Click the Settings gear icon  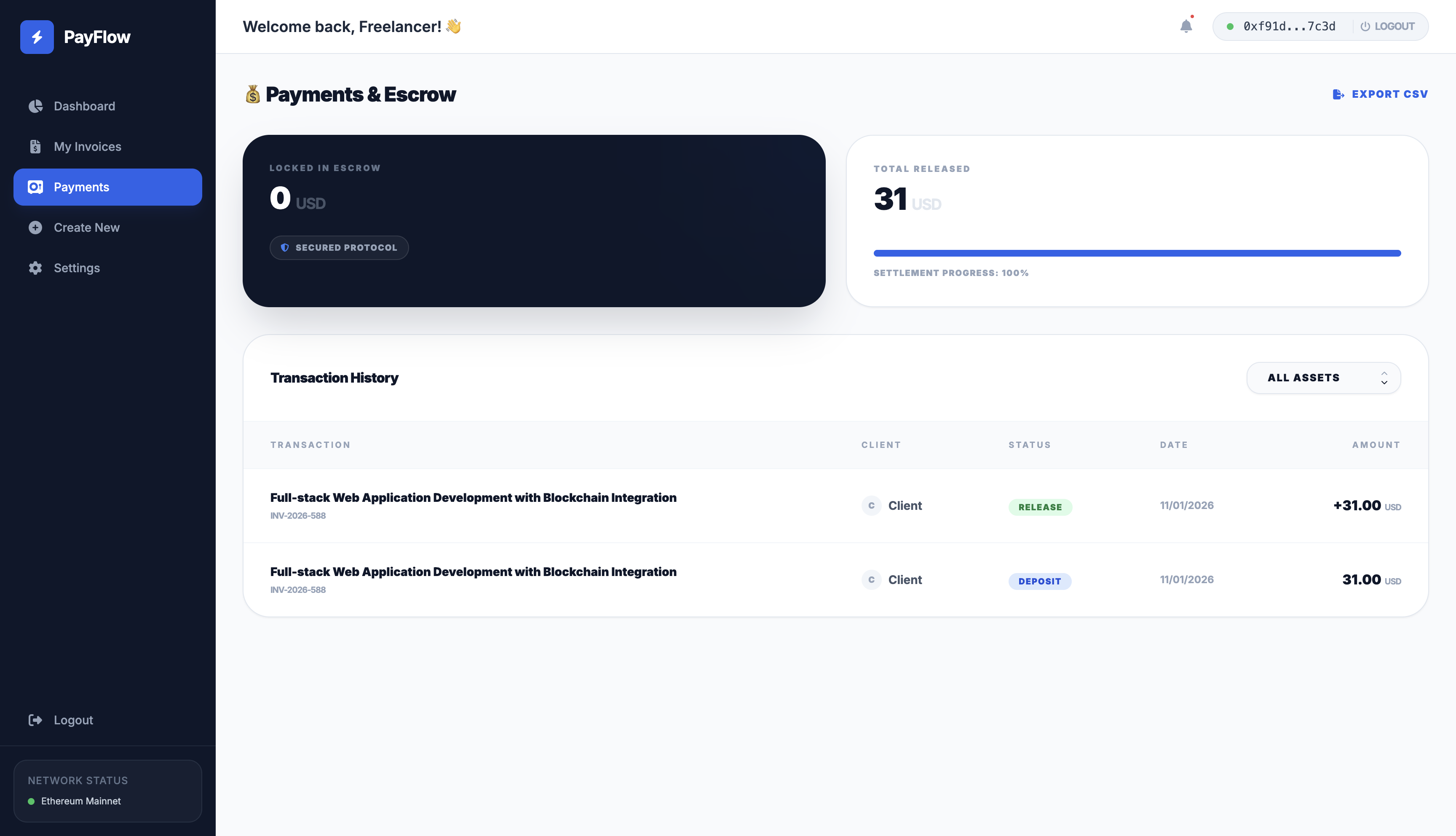tap(35, 268)
